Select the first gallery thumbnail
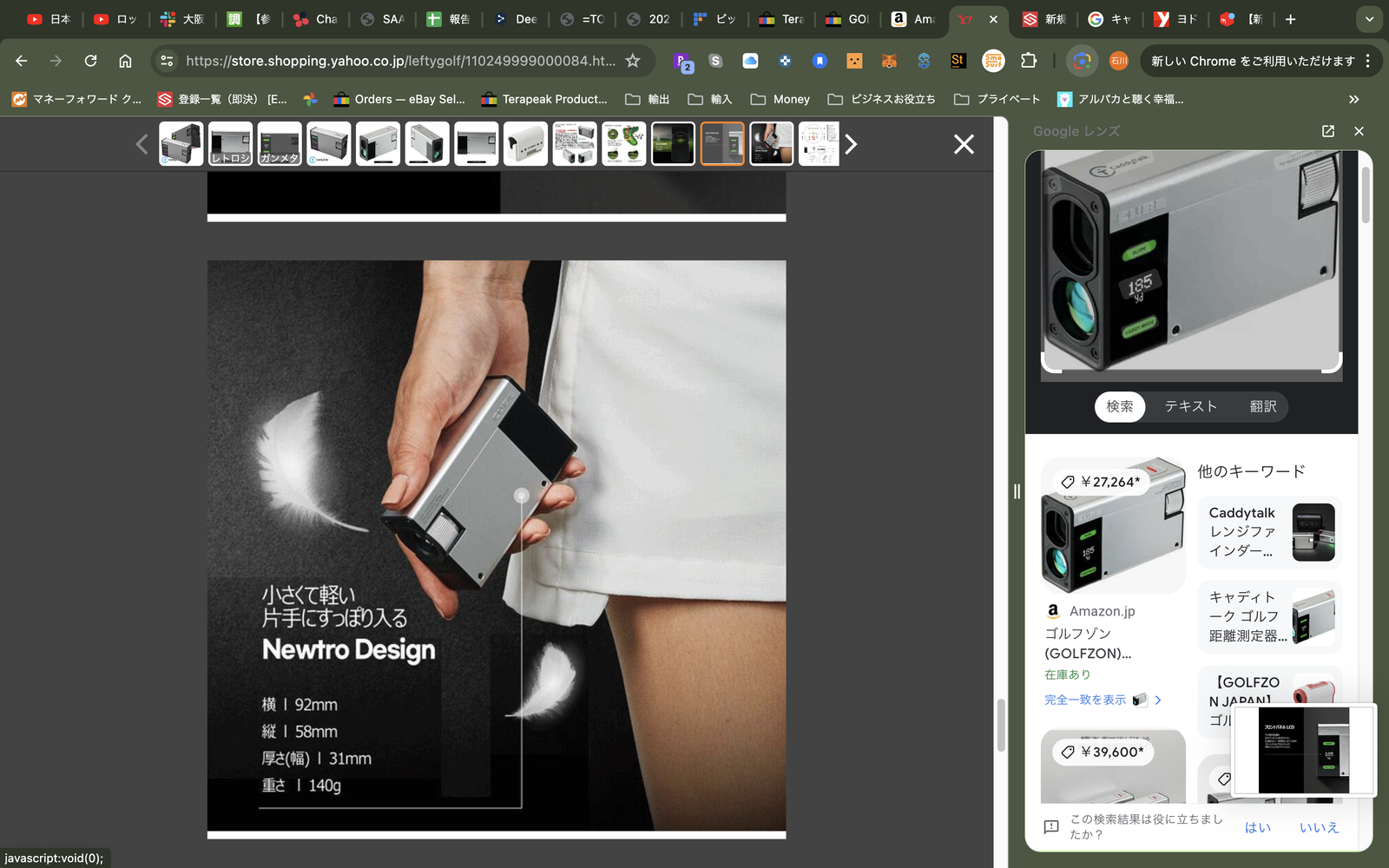 (181, 144)
